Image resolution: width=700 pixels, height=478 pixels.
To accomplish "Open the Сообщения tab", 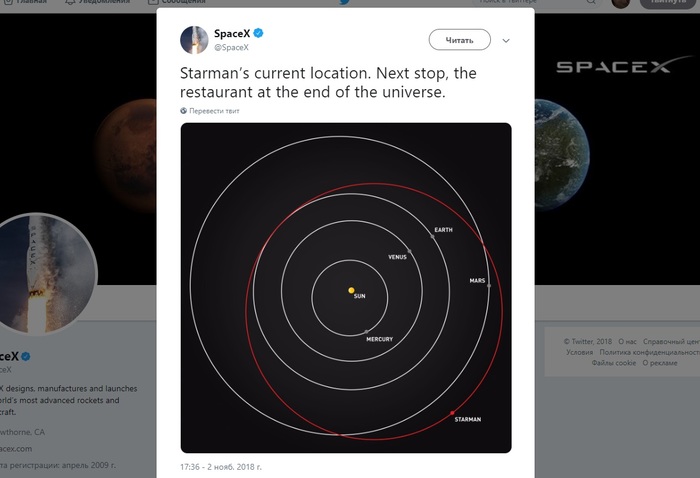I will [x=180, y=3].
